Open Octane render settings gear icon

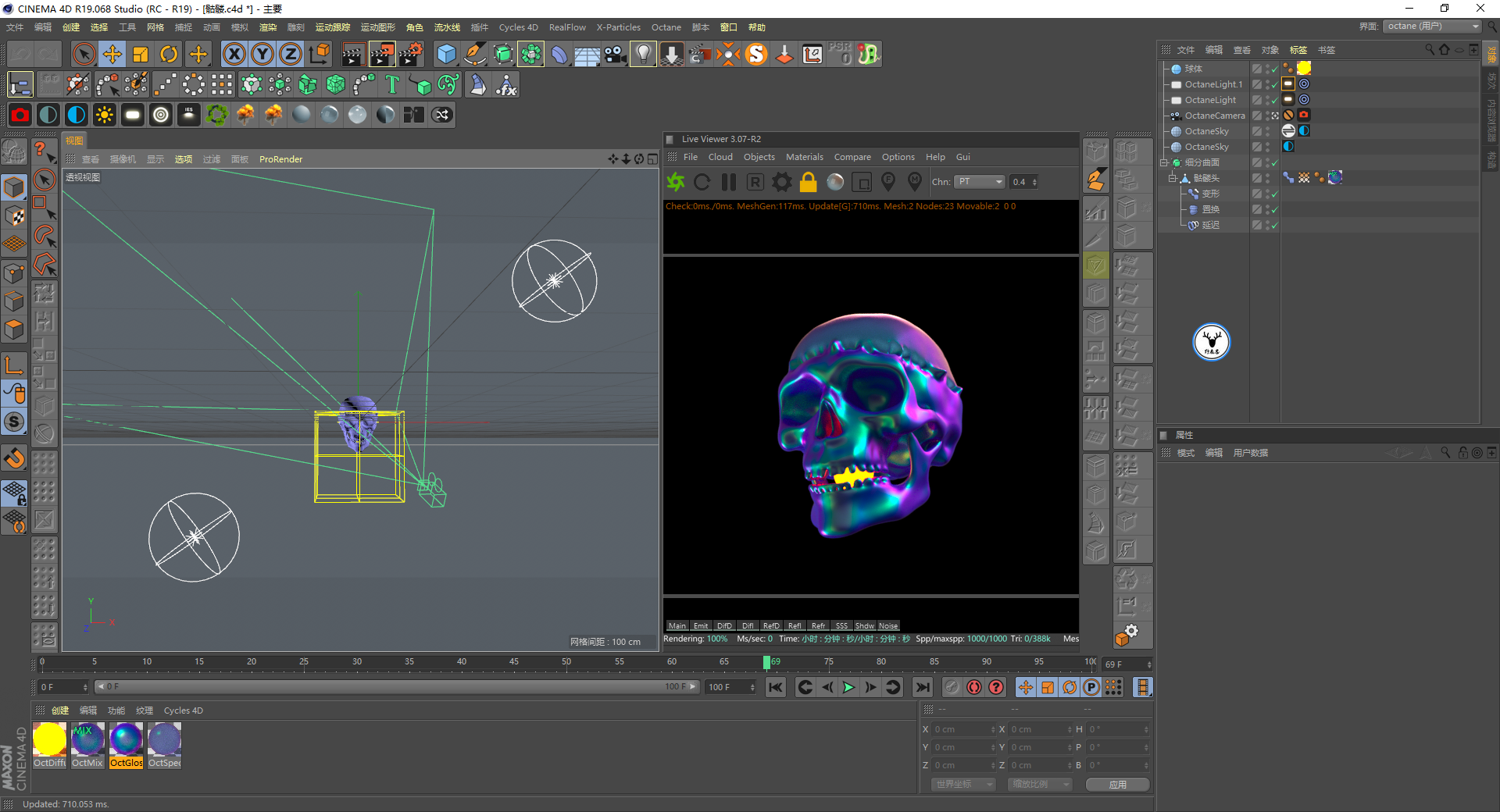pyautogui.click(x=781, y=182)
